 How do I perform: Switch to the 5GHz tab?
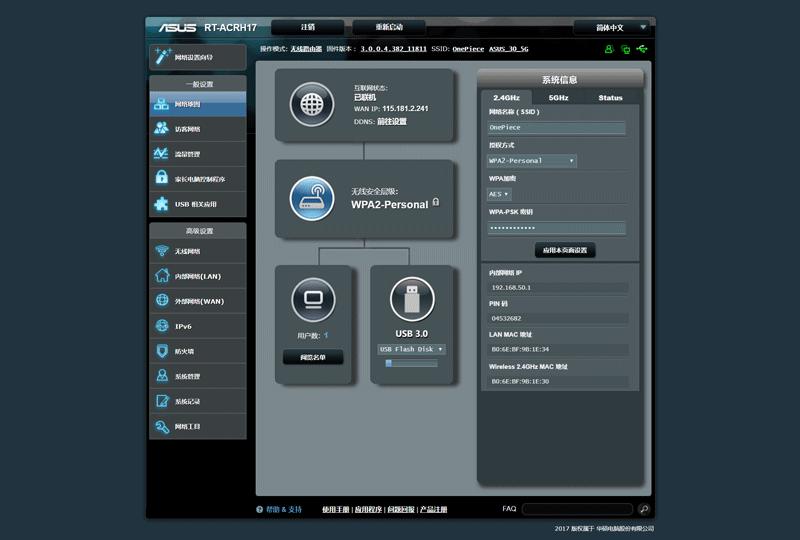pyautogui.click(x=558, y=98)
